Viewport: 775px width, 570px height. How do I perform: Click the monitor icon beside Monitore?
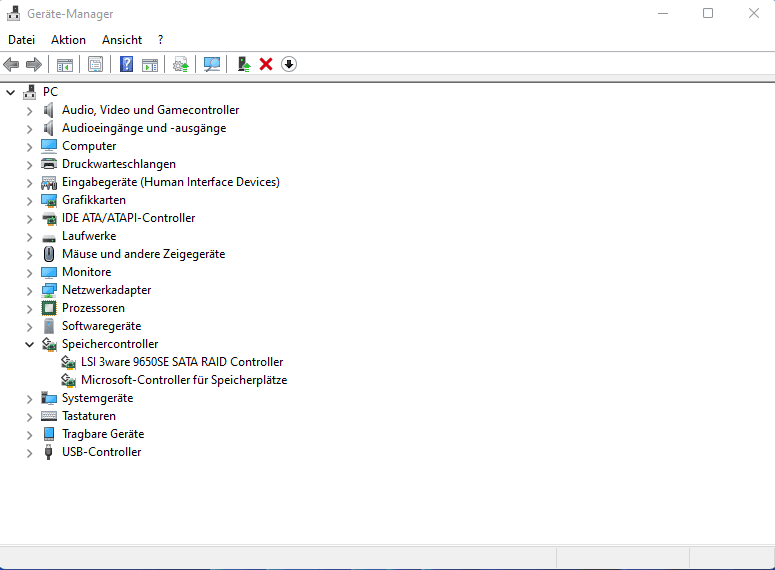(x=48, y=272)
